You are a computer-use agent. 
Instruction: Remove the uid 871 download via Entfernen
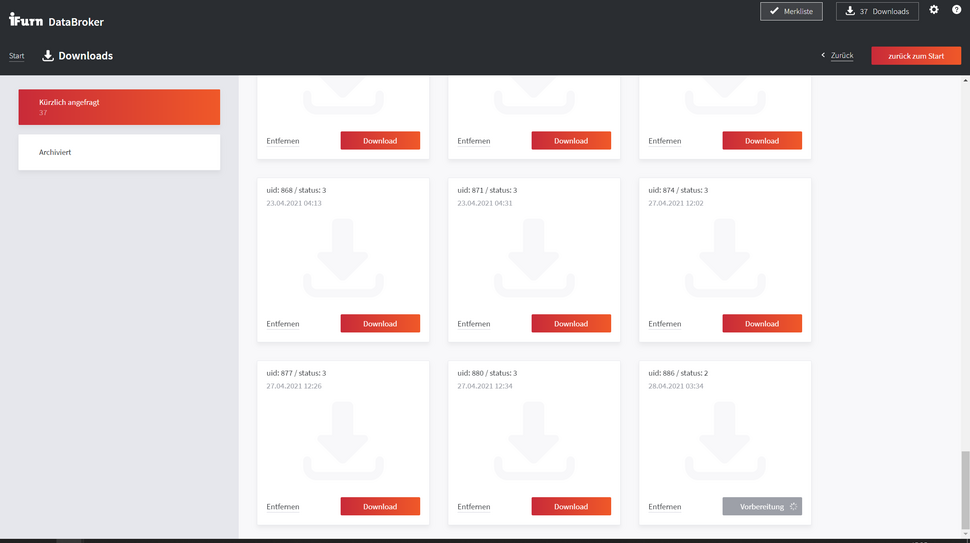click(474, 324)
